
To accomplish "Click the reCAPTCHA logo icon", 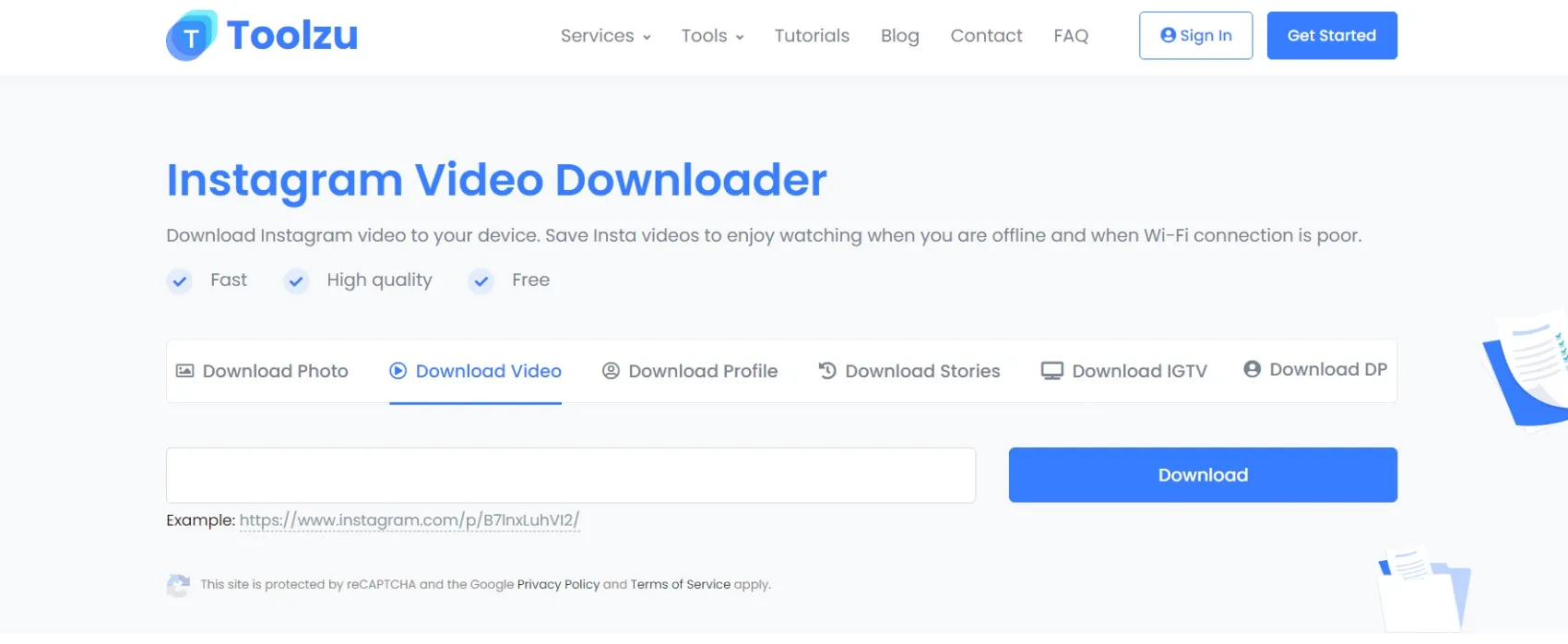I will (178, 585).
